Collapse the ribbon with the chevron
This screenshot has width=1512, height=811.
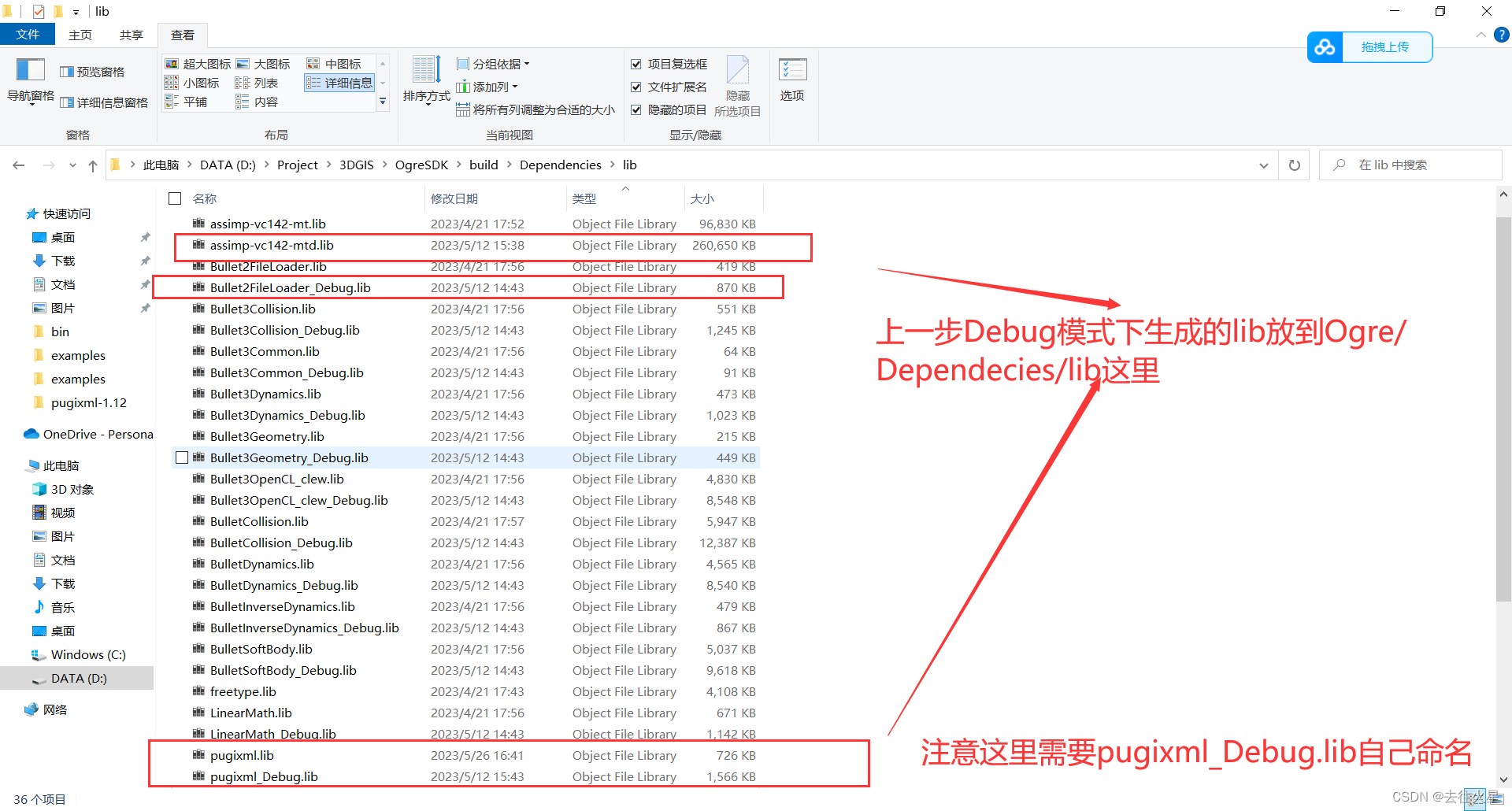1480,35
